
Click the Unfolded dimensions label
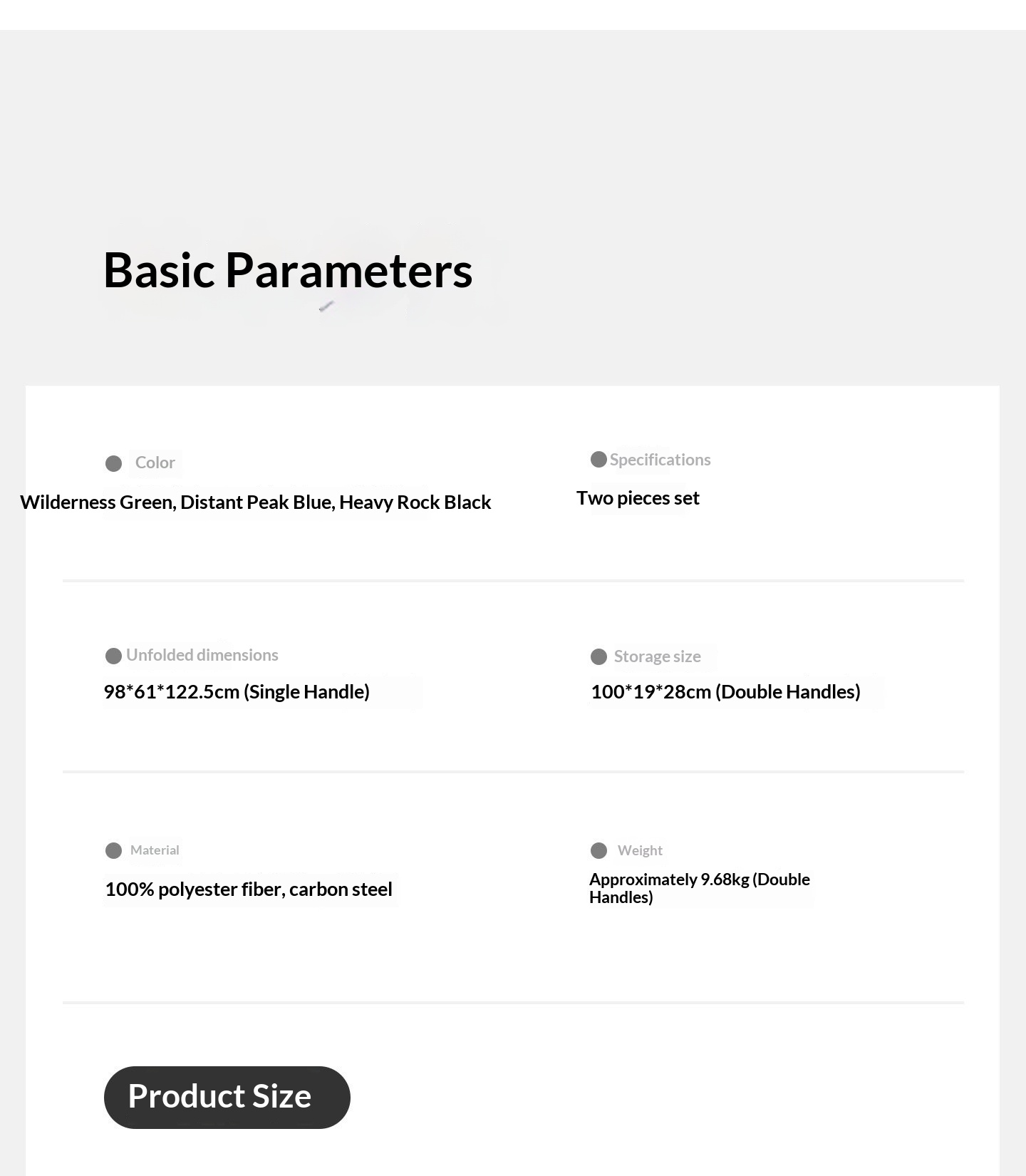[x=202, y=655]
